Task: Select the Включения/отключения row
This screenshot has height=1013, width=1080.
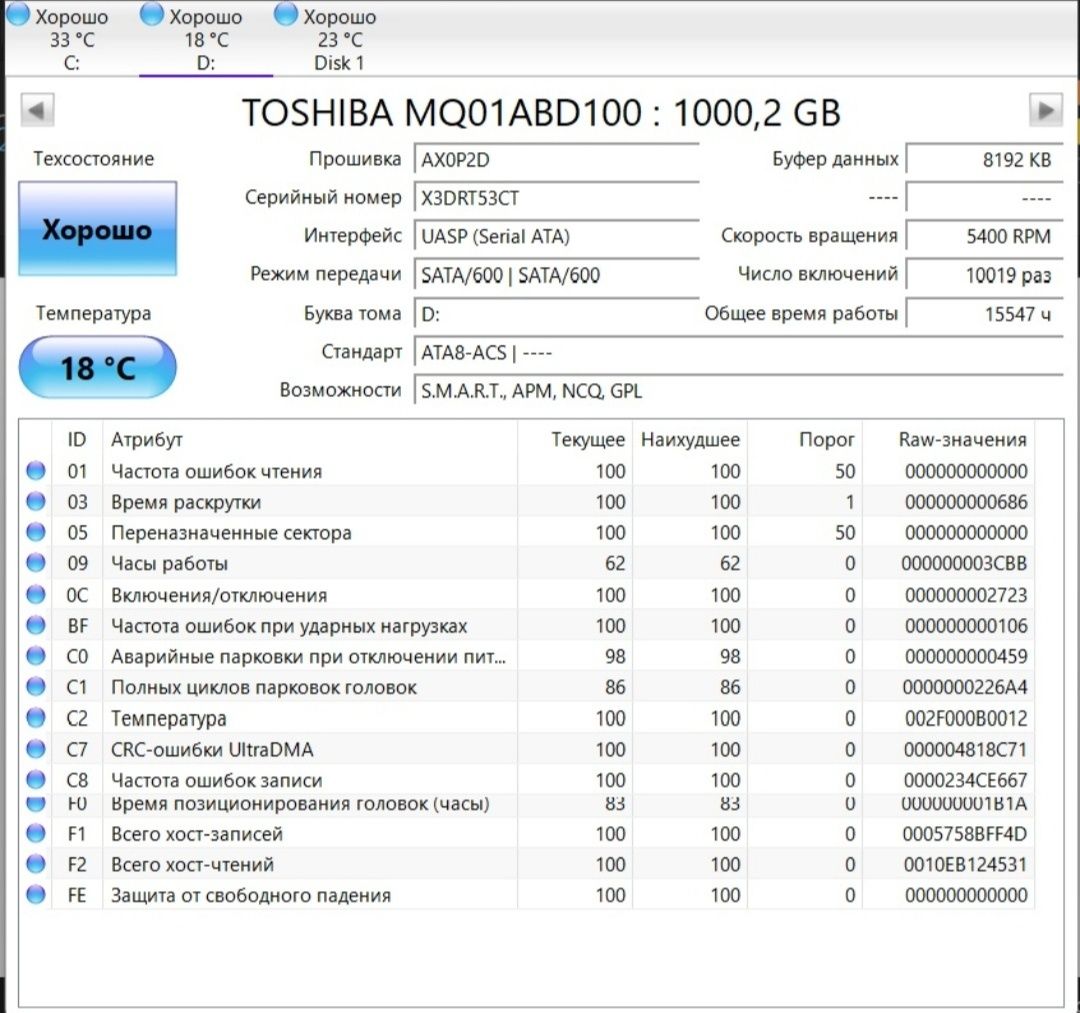Action: tap(527, 594)
